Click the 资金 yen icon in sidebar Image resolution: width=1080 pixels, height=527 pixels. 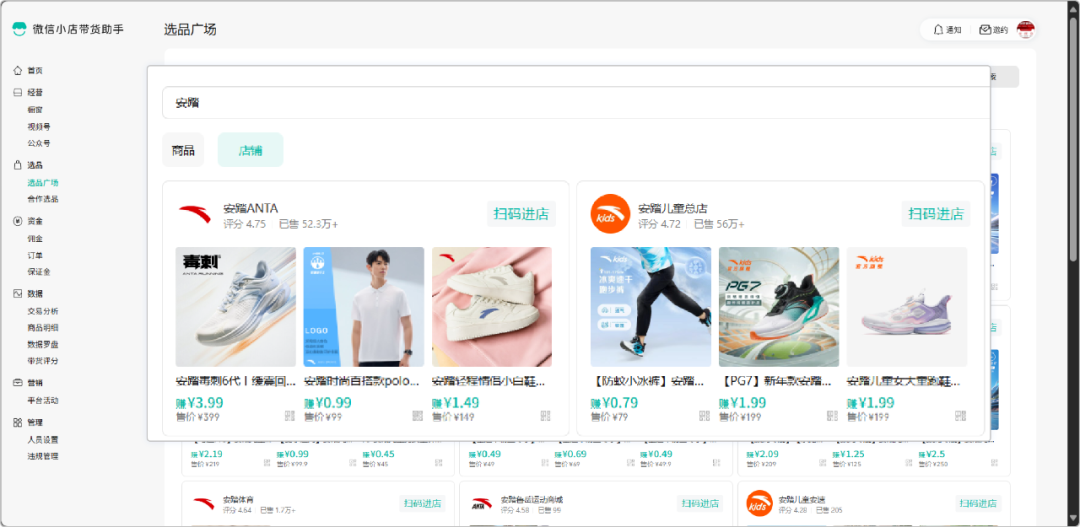click(x=18, y=221)
